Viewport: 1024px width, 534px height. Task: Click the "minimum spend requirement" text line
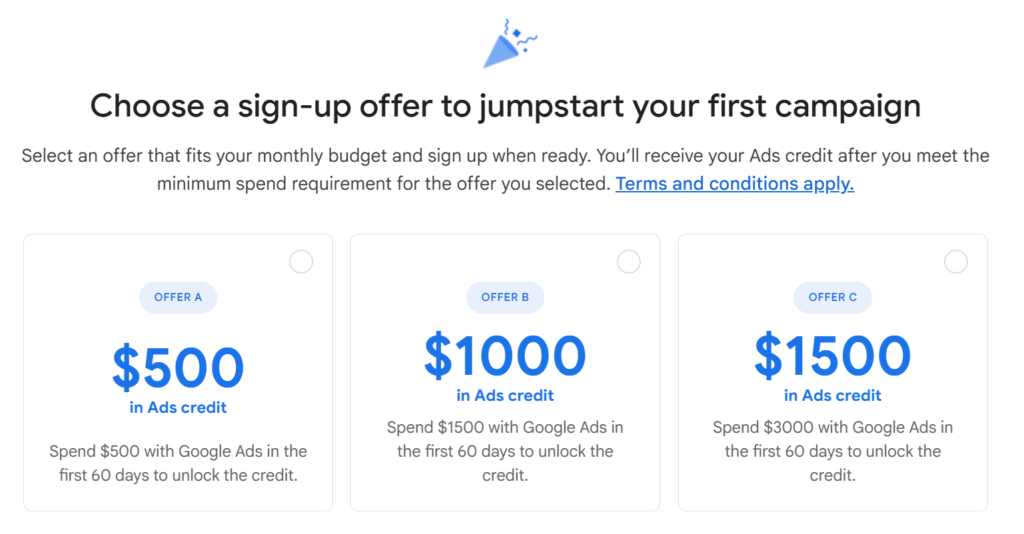coord(384,184)
